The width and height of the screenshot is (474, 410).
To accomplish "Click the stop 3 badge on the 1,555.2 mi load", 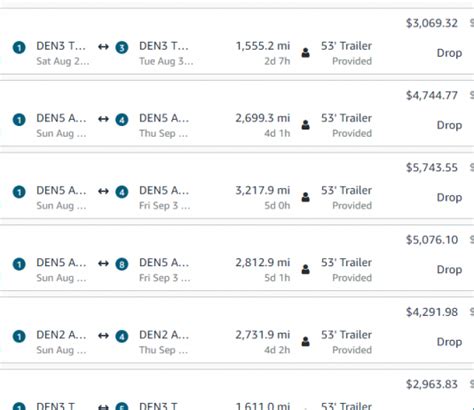I will point(122,47).
